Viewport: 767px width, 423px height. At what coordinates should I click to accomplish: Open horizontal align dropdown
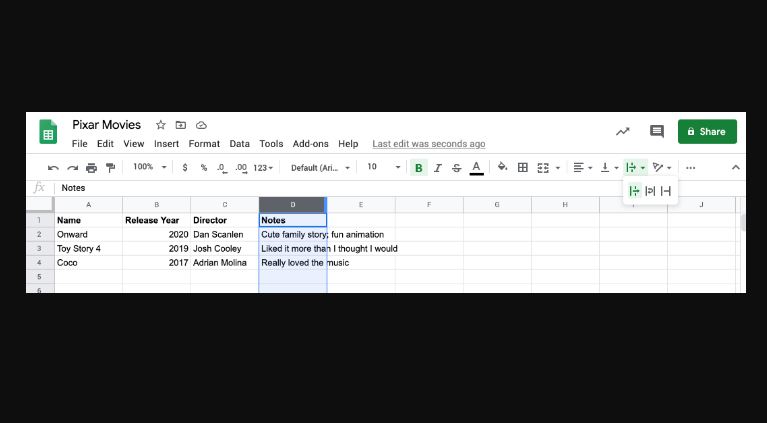coord(583,168)
